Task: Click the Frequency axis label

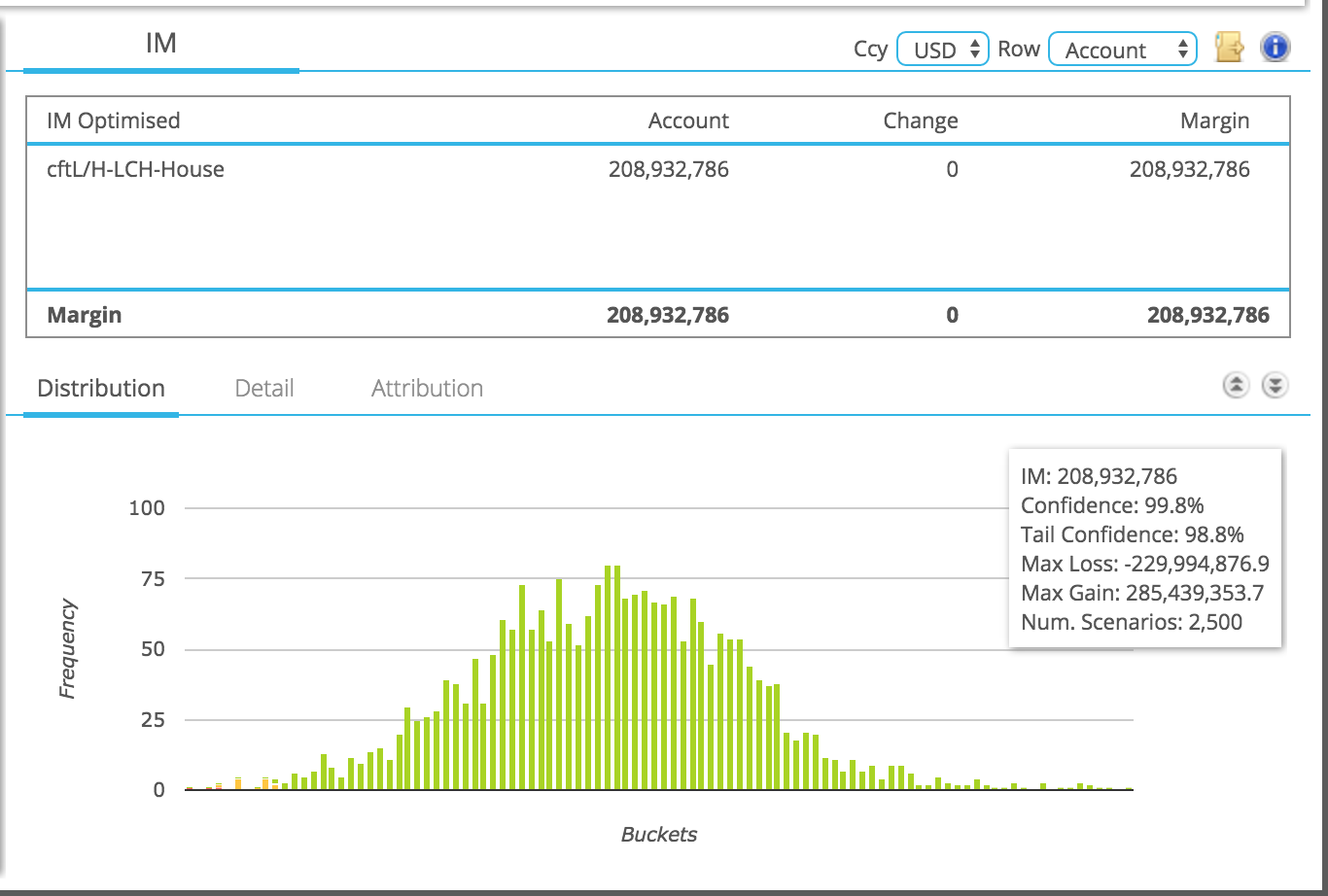Action: 67,649
